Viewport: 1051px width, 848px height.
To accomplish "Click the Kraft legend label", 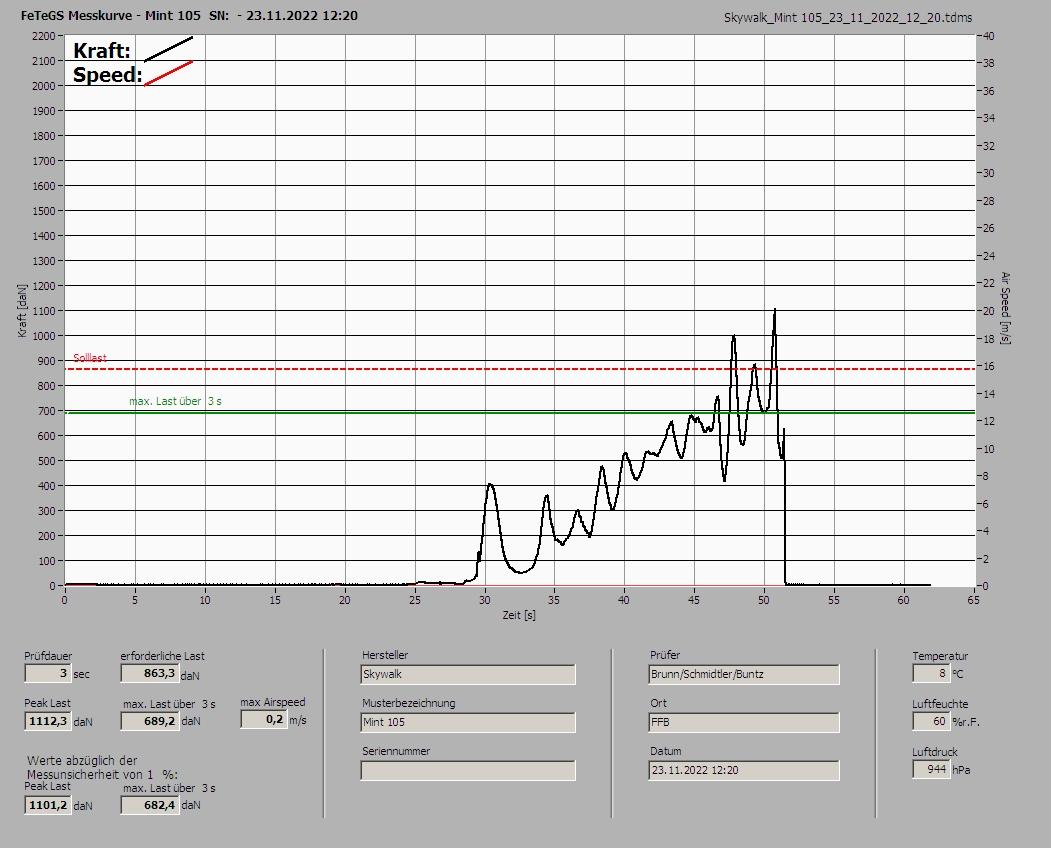I will [x=102, y=50].
